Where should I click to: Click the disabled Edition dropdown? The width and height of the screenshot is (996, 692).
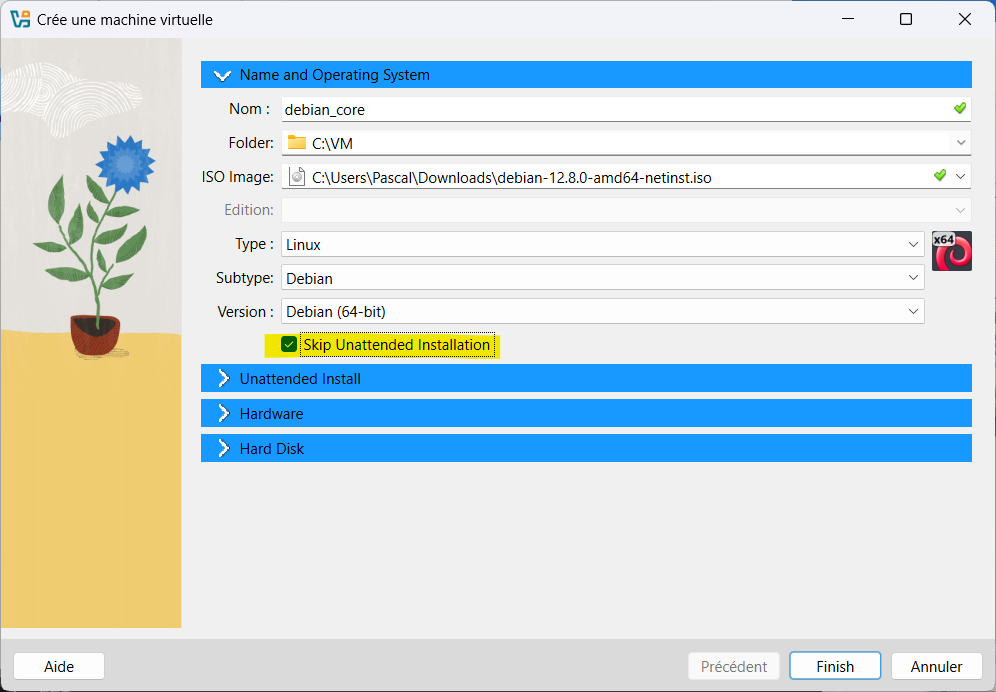[626, 210]
